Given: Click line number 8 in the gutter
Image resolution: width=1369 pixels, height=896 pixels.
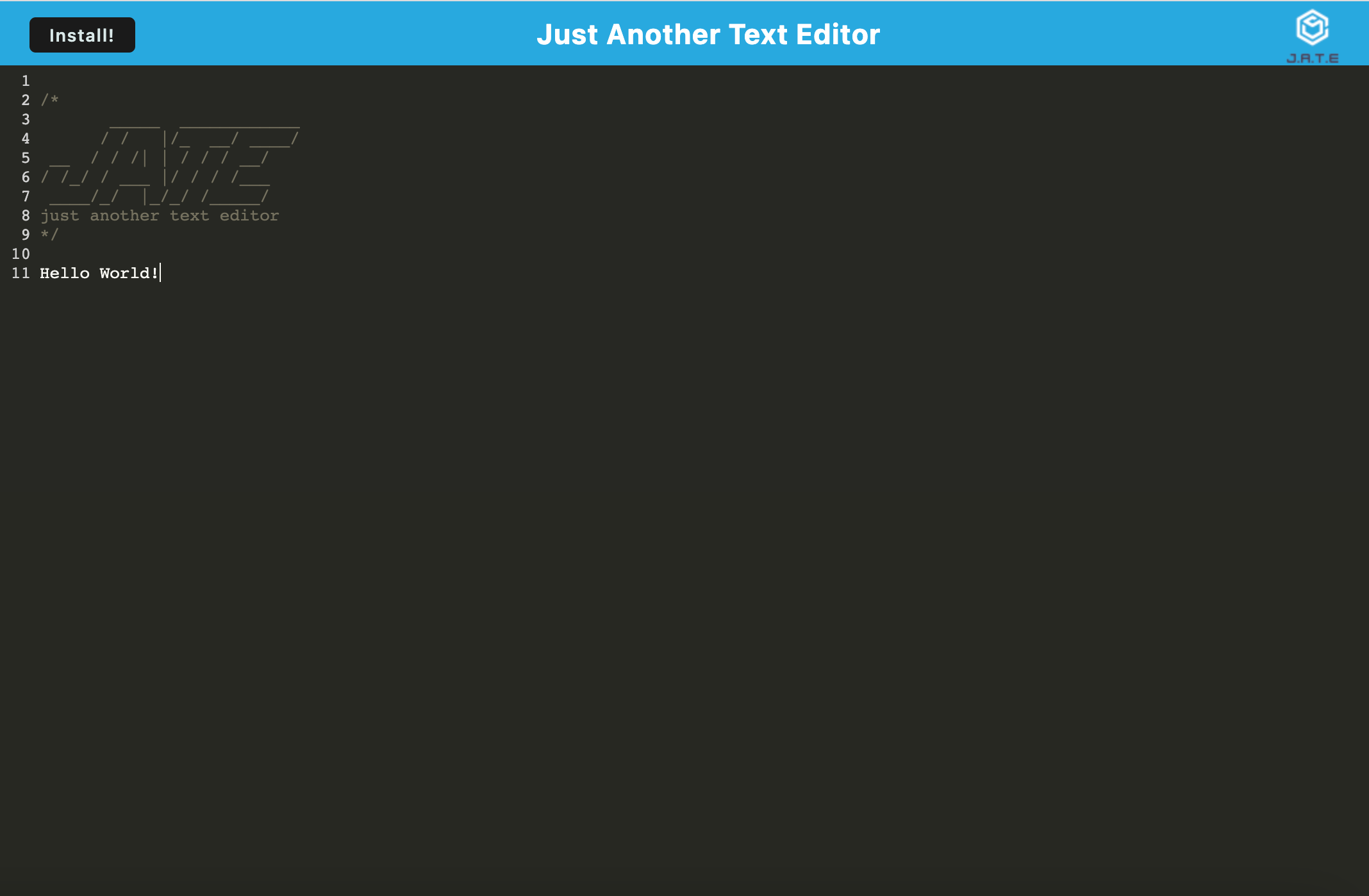Looking at the screenshot, I should (26, 215).
